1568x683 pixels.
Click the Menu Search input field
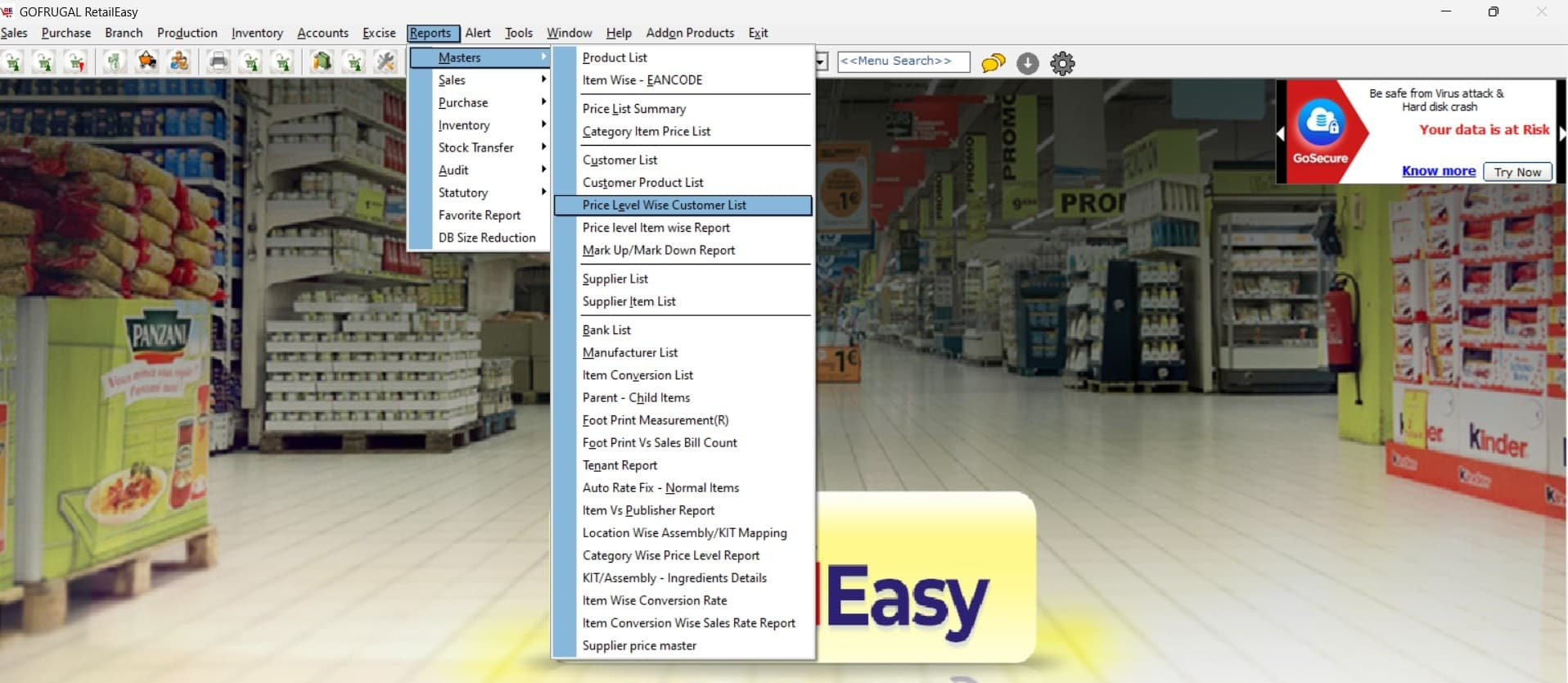coord(903,61)
